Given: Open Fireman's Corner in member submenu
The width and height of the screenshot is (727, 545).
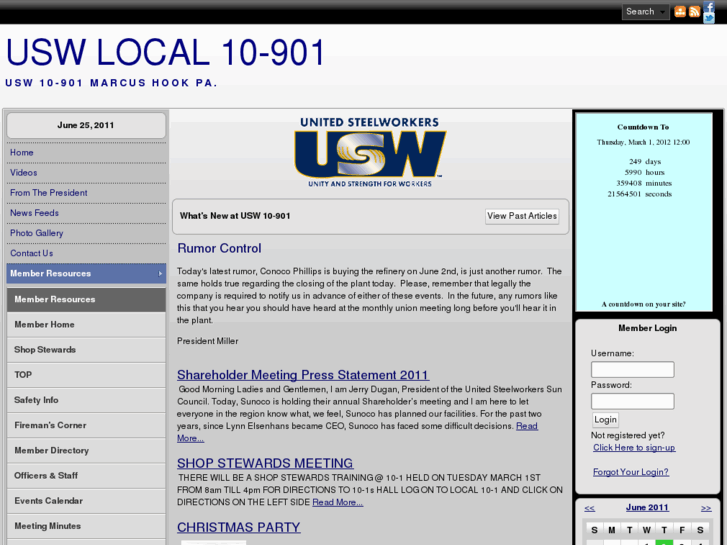Looking at the screenshot, I should (x=86, y=425).
